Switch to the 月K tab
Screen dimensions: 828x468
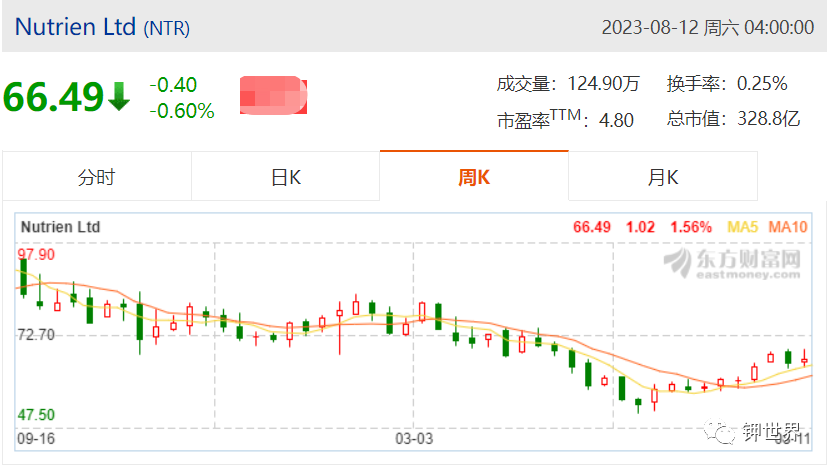[x=663, y=176]
